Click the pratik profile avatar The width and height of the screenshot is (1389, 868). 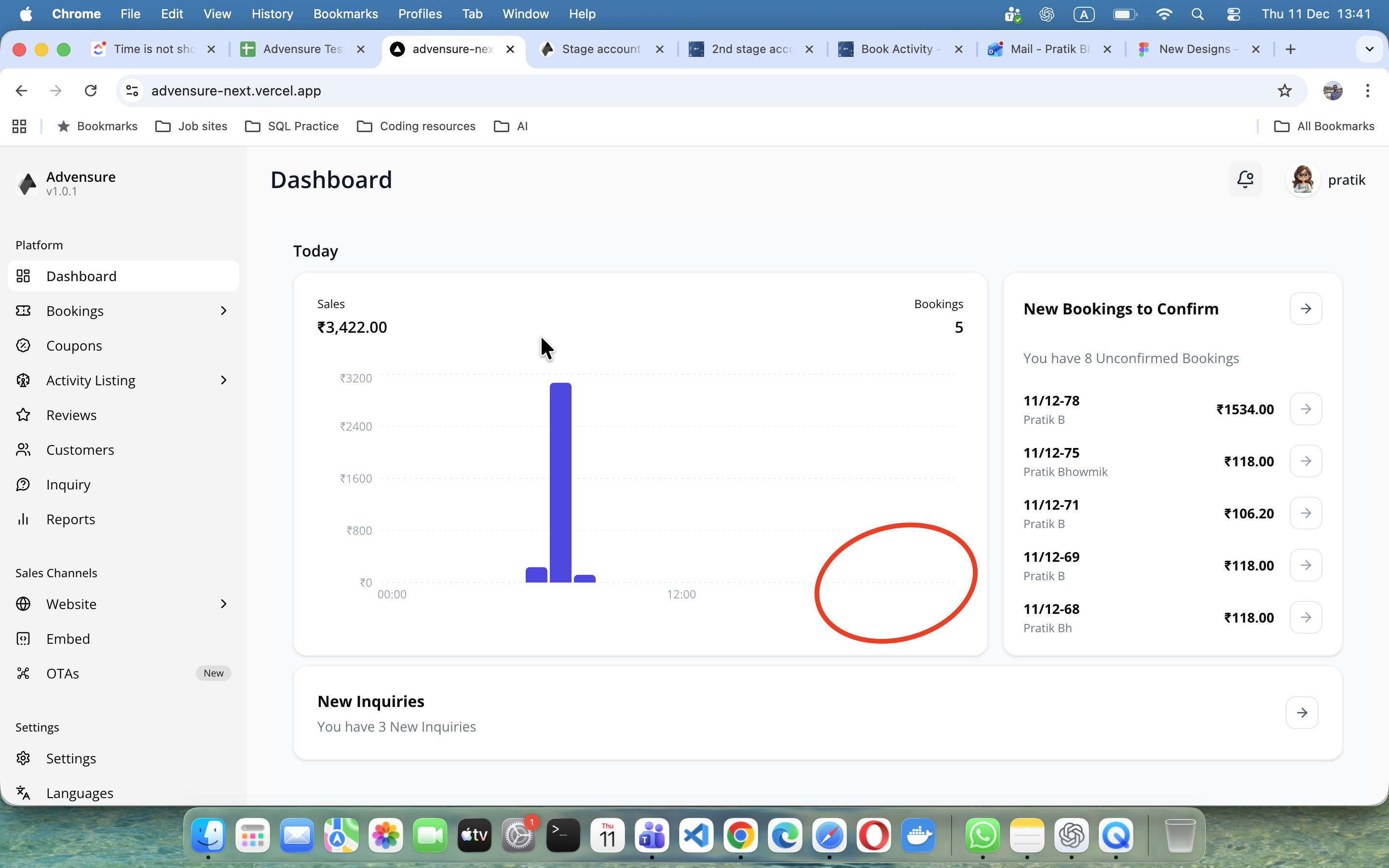1303,180
